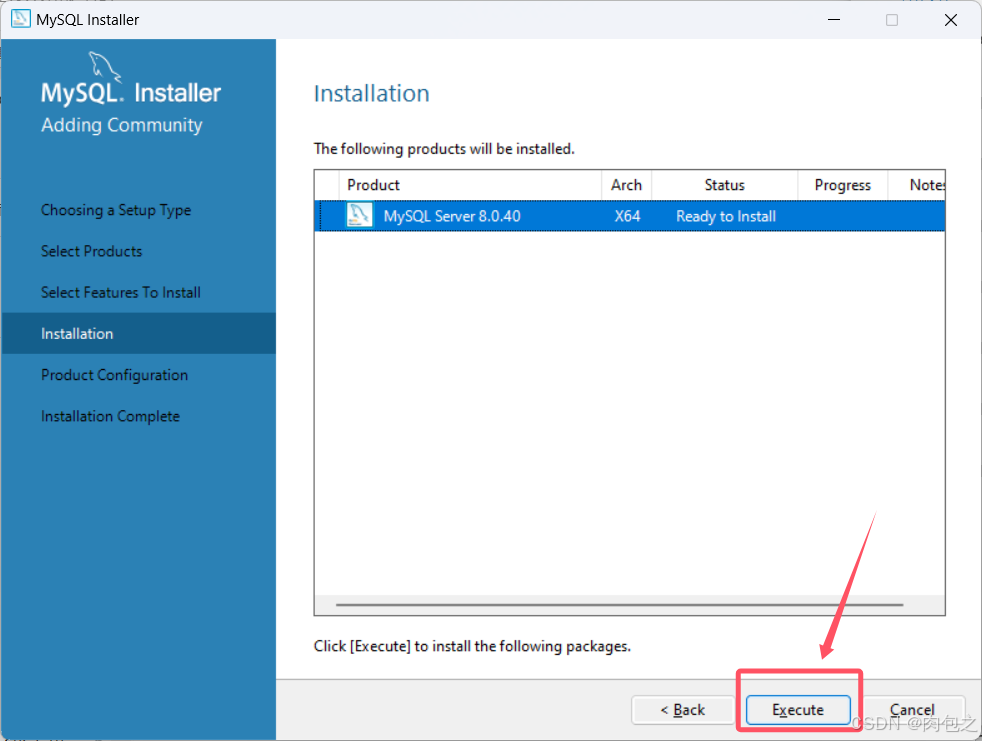This screenshot has height=741, width=982.
Task: Click the Ready to Install status cell
Action: (726, 216)
